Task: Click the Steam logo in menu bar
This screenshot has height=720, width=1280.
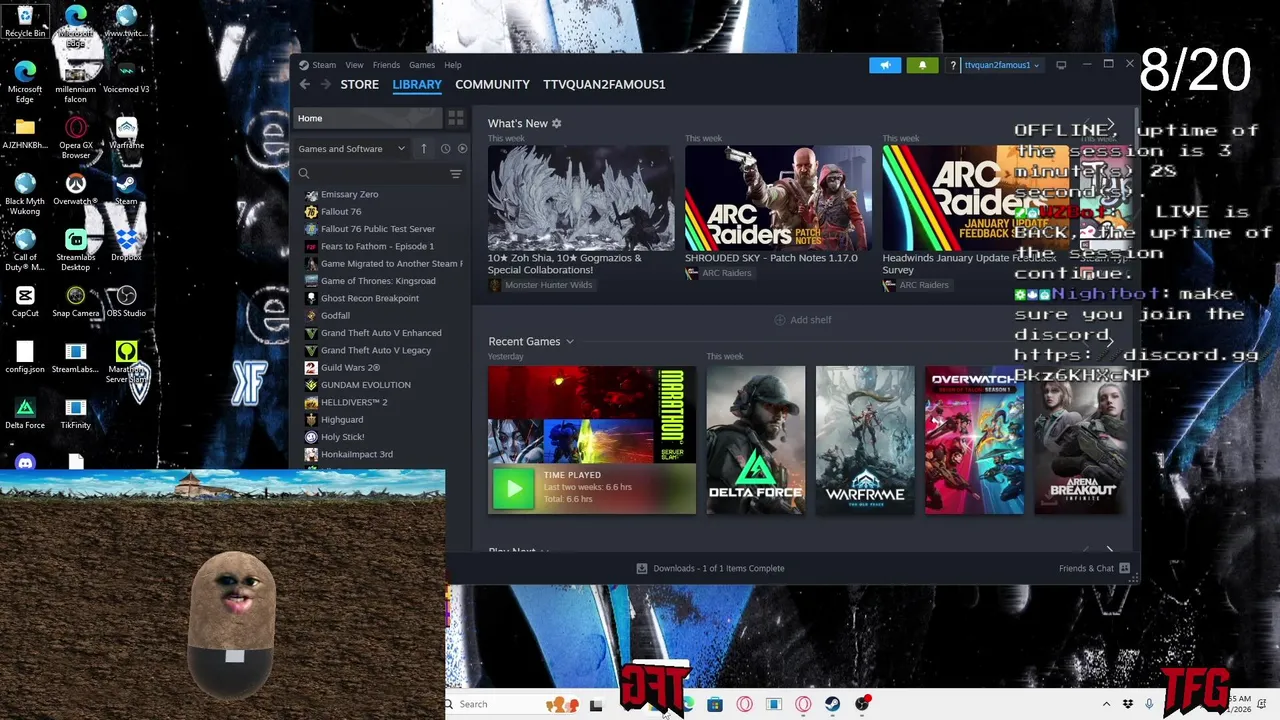Action: [x=304, y=65]
